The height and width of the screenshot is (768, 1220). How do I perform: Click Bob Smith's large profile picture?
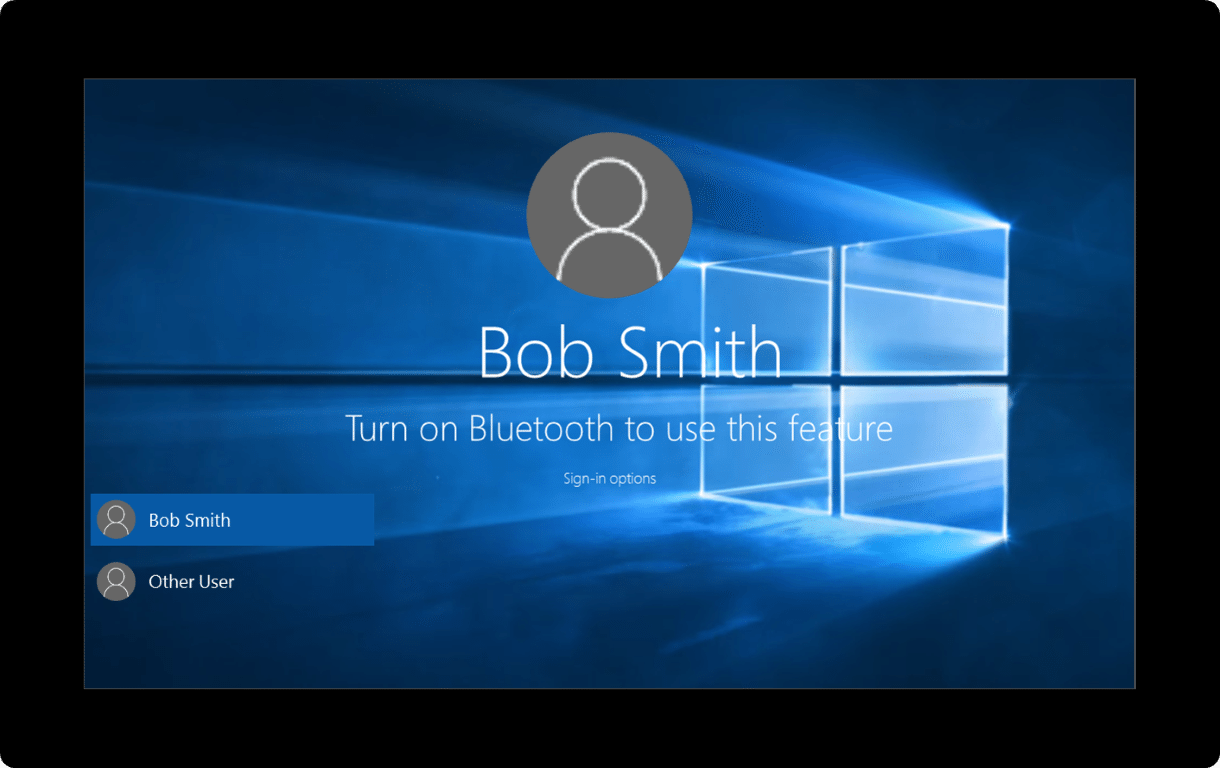[x=609, y=215]
